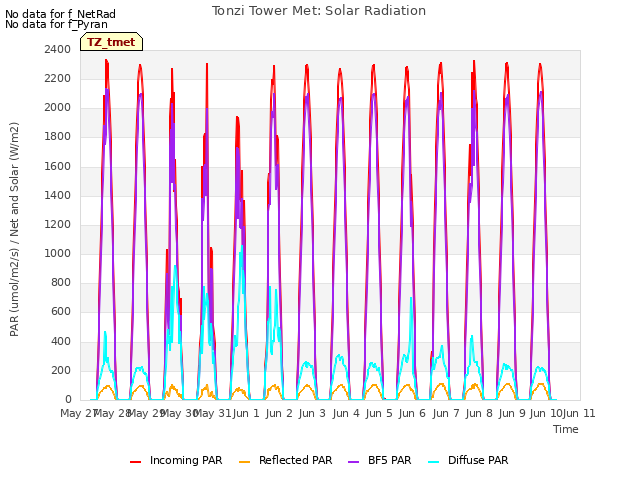
Task: Click the 'May 27' x-axis date label
Action: (79, 413)
